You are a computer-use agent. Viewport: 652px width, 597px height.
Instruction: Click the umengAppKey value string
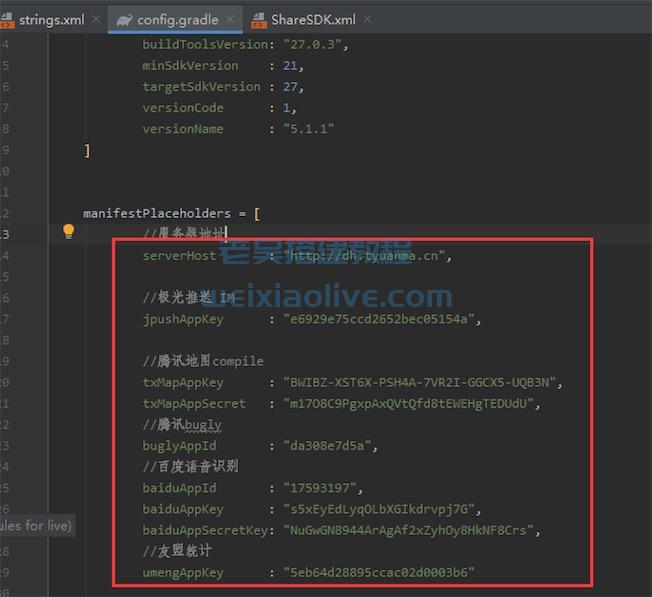pyautogui.click(x=379, y=573)
